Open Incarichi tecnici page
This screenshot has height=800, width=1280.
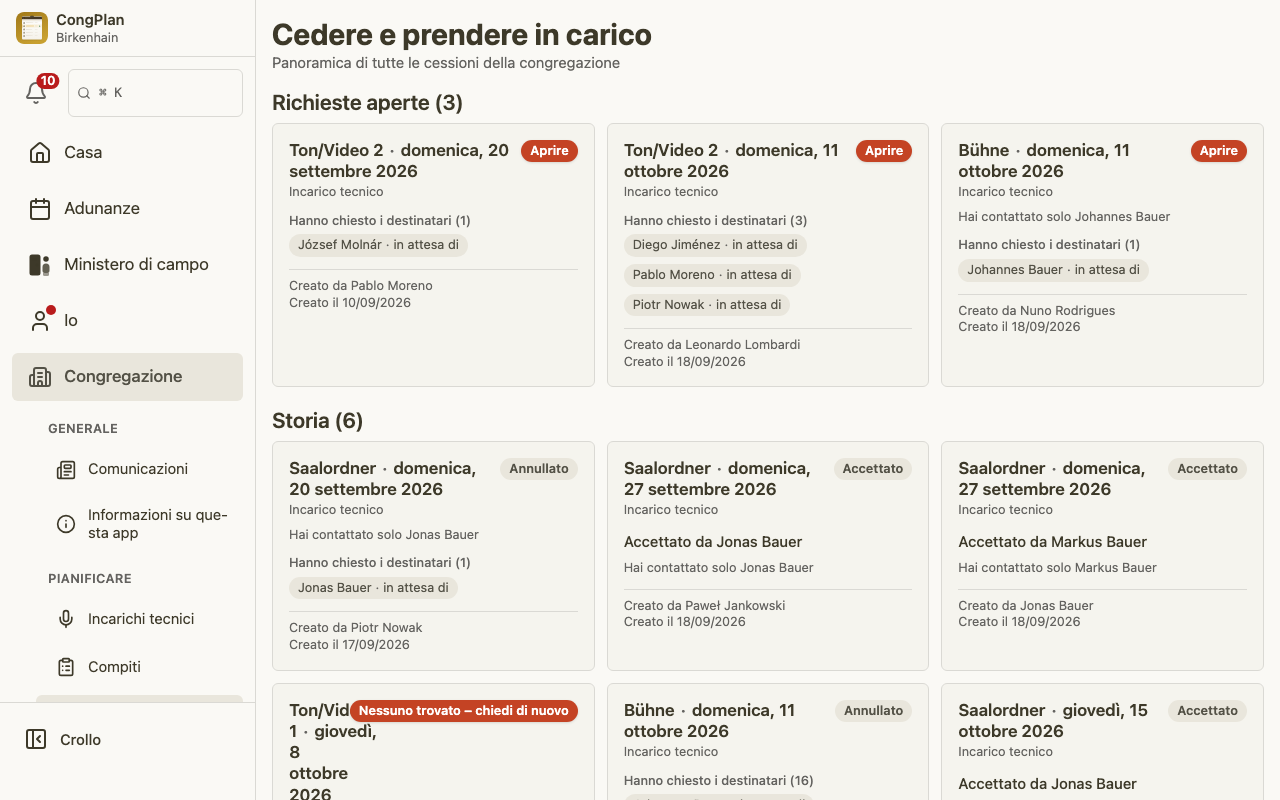pos(139,619)
